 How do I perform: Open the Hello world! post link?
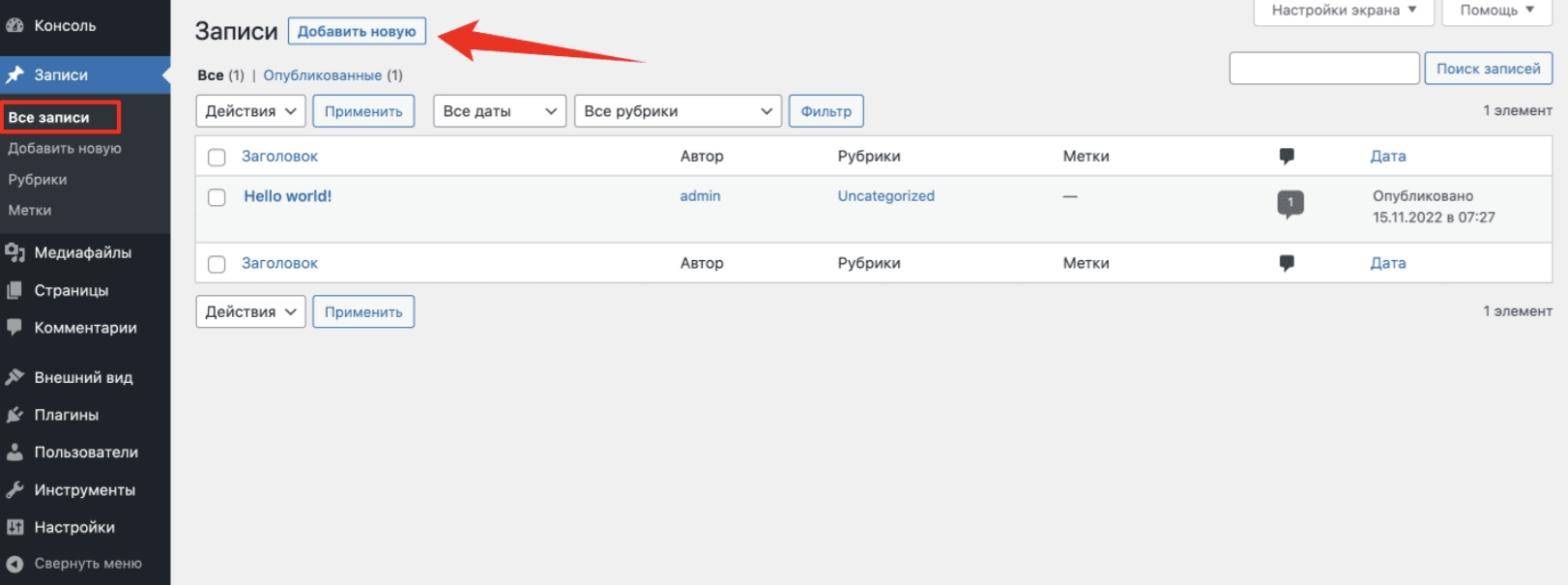coord(287,196)
